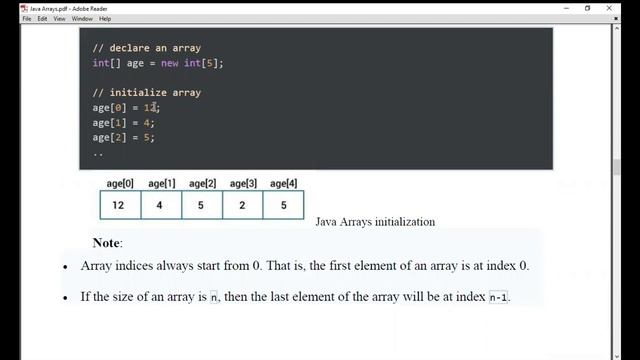Click the vertical scrollbar down arrow
Viewport: 640px width, 360px height.
(616, 356)
